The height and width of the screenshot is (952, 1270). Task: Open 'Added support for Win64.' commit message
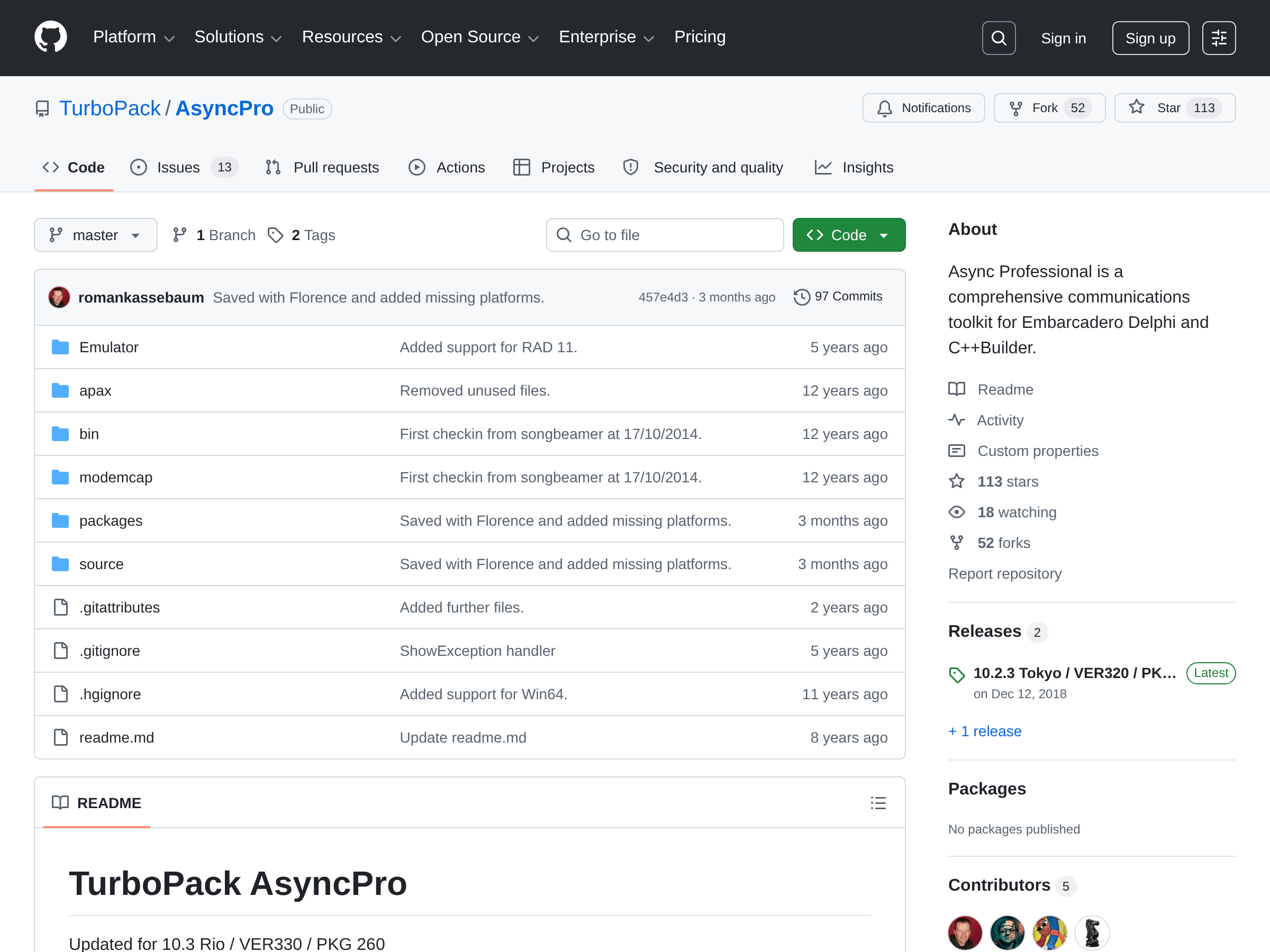point(484,694)
